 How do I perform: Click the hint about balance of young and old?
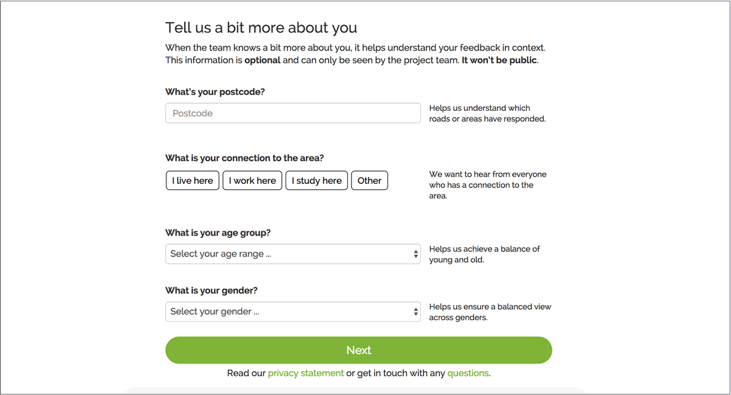[x=484, y=254]
